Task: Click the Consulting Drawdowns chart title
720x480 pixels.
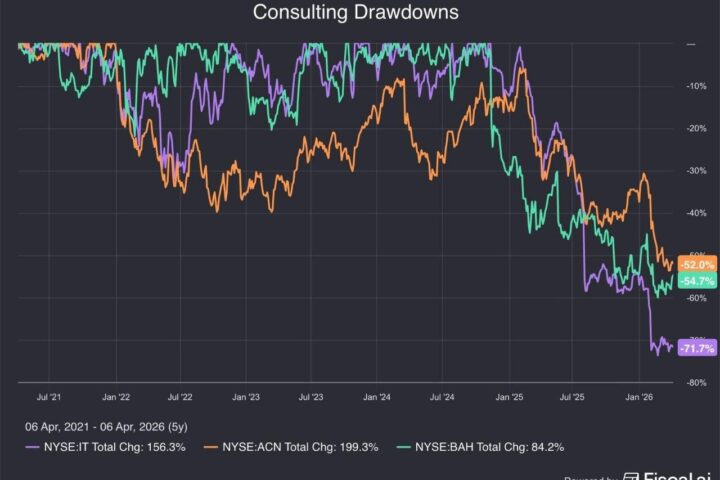Action: coord(355,12)
